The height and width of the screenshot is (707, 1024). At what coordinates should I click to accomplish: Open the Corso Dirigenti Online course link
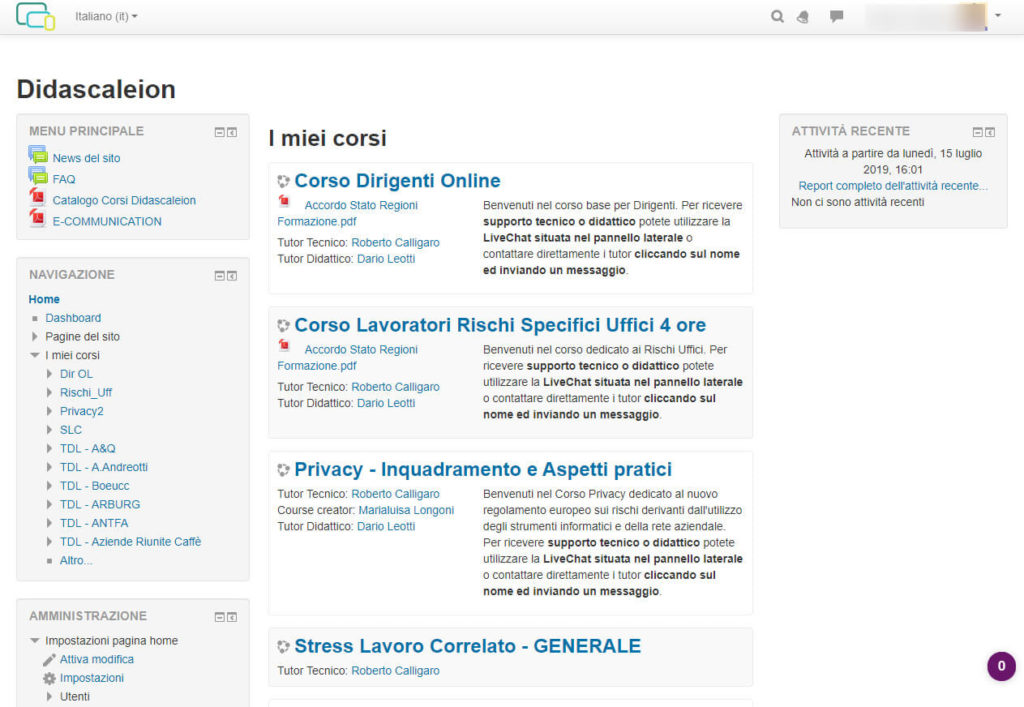click(x=397, y=181)
